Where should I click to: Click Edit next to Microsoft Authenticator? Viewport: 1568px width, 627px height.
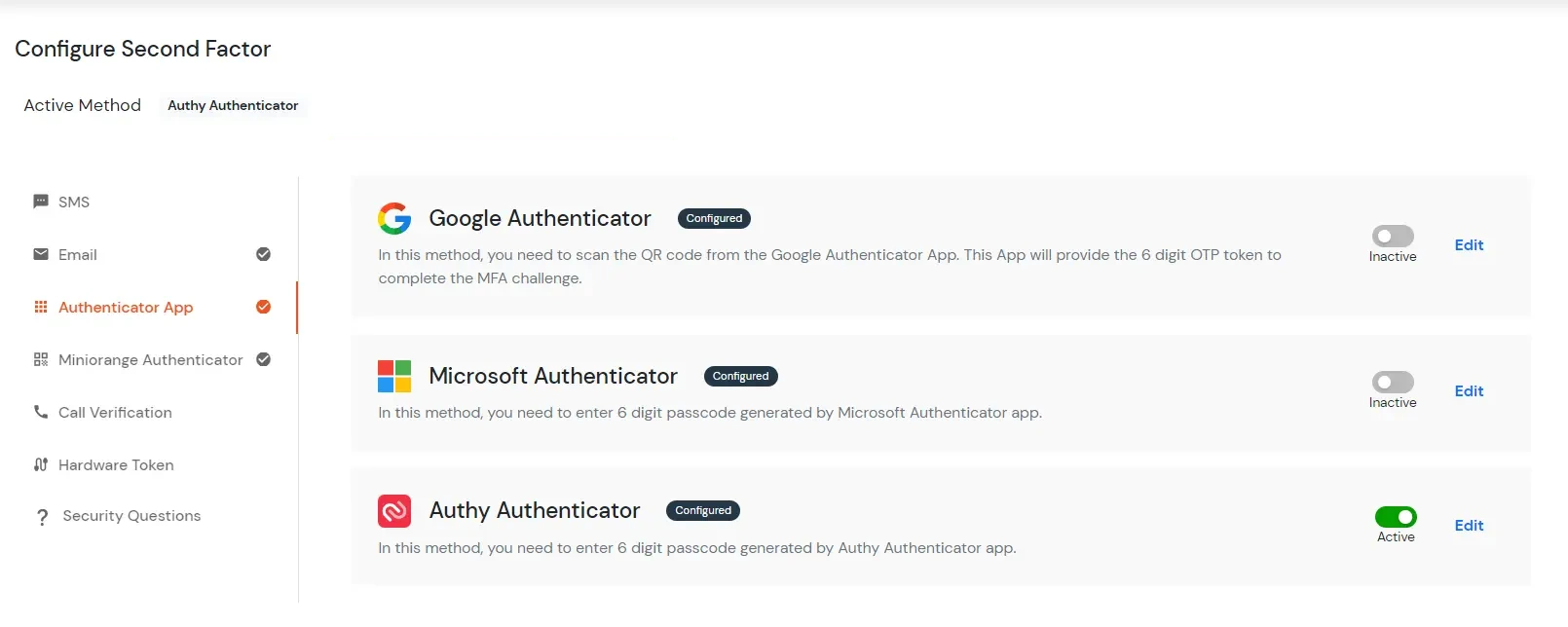(1470, 390)
